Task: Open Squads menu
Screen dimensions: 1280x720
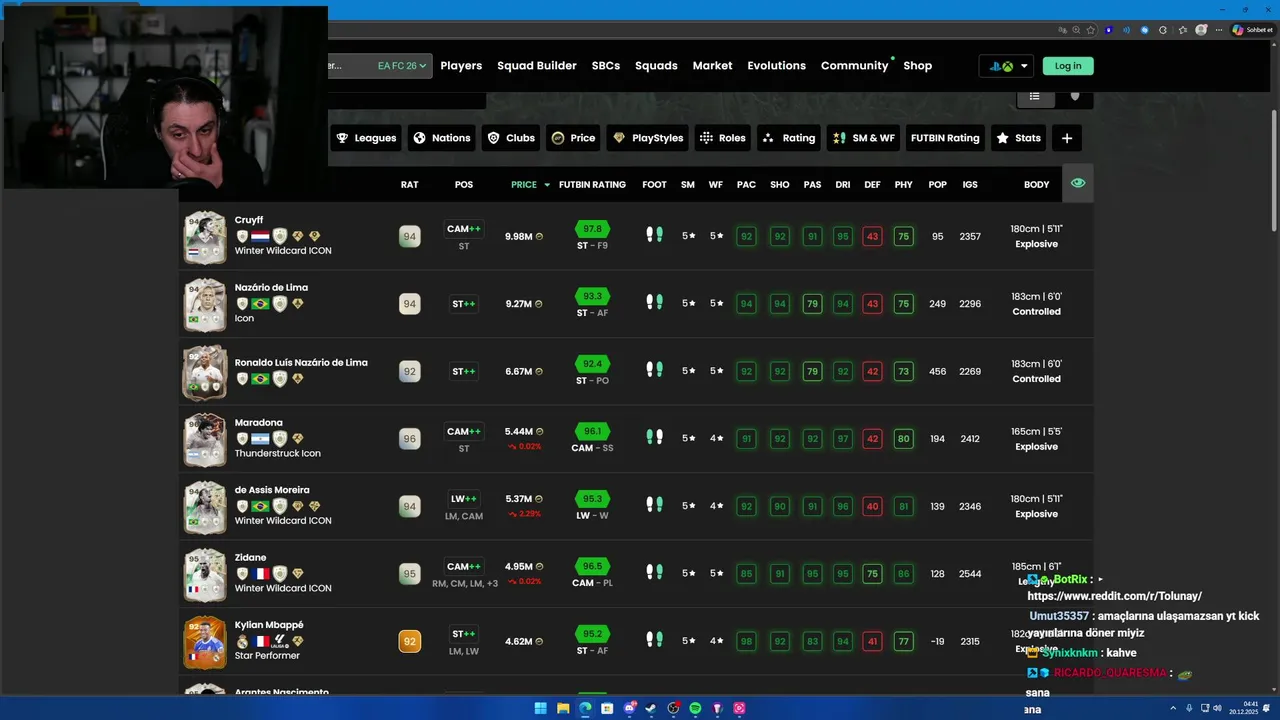Action: pyautogui.click(x=656, y=66)
